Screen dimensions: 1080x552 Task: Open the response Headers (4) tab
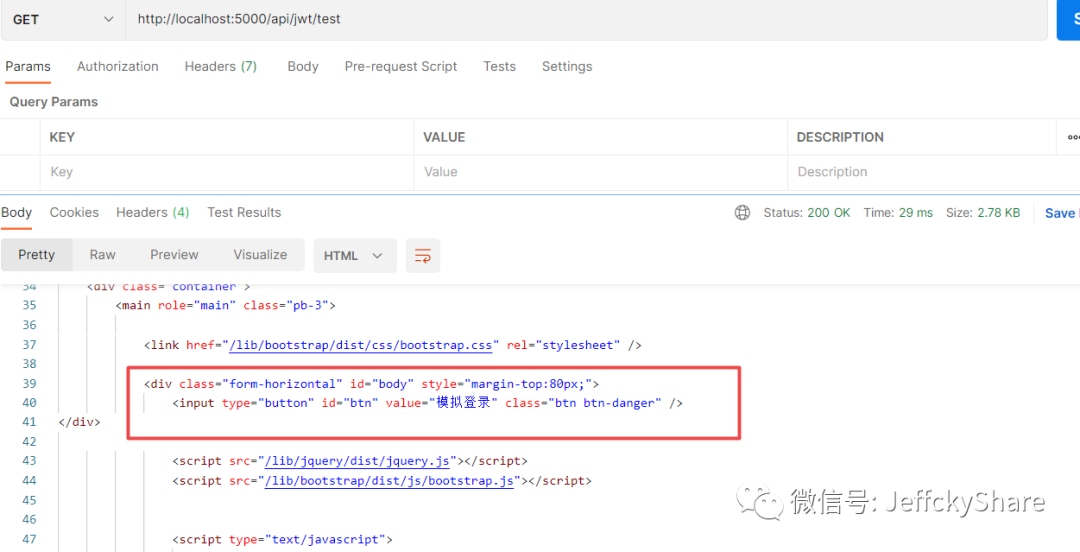[152, 212]
